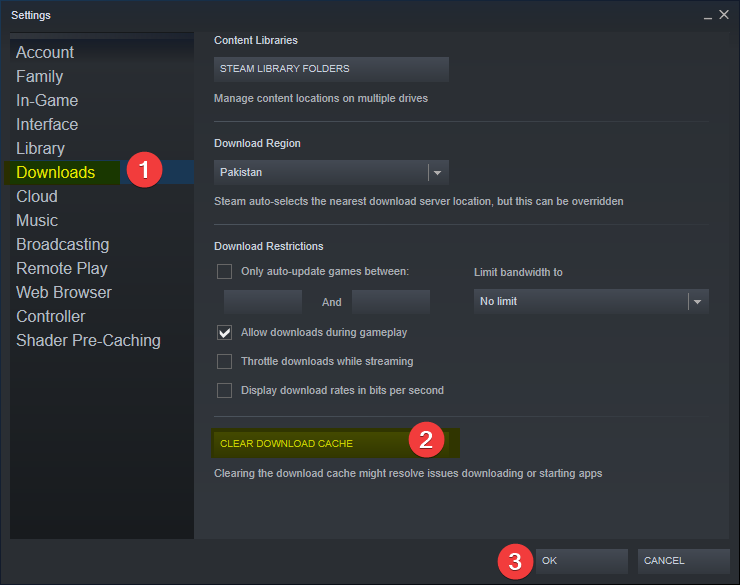This screenshot has width=740, height=585.
Task: Switch to Library settings
Action: (x=41, y=149)
